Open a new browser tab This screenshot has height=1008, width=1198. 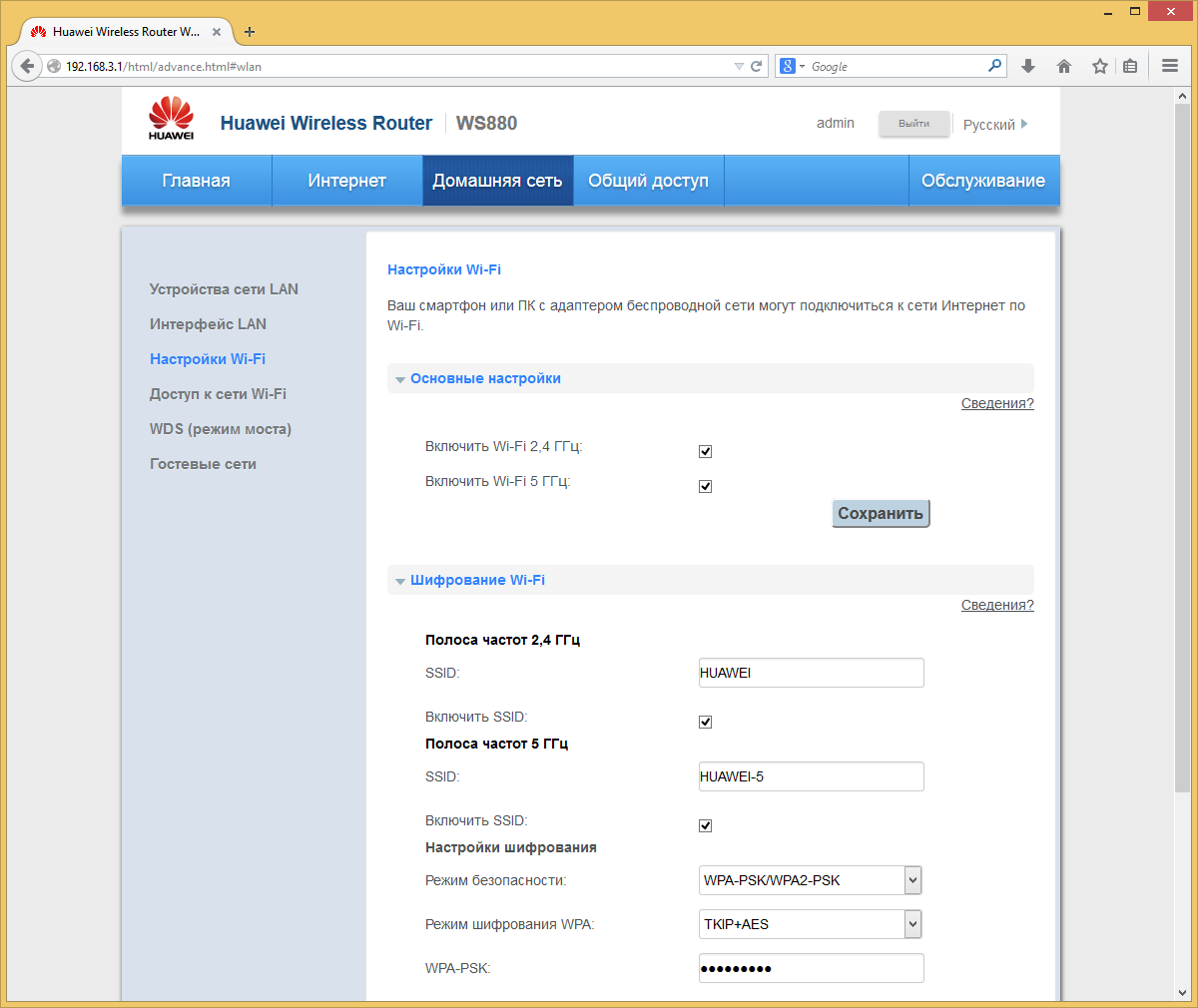tap(250, 32)
